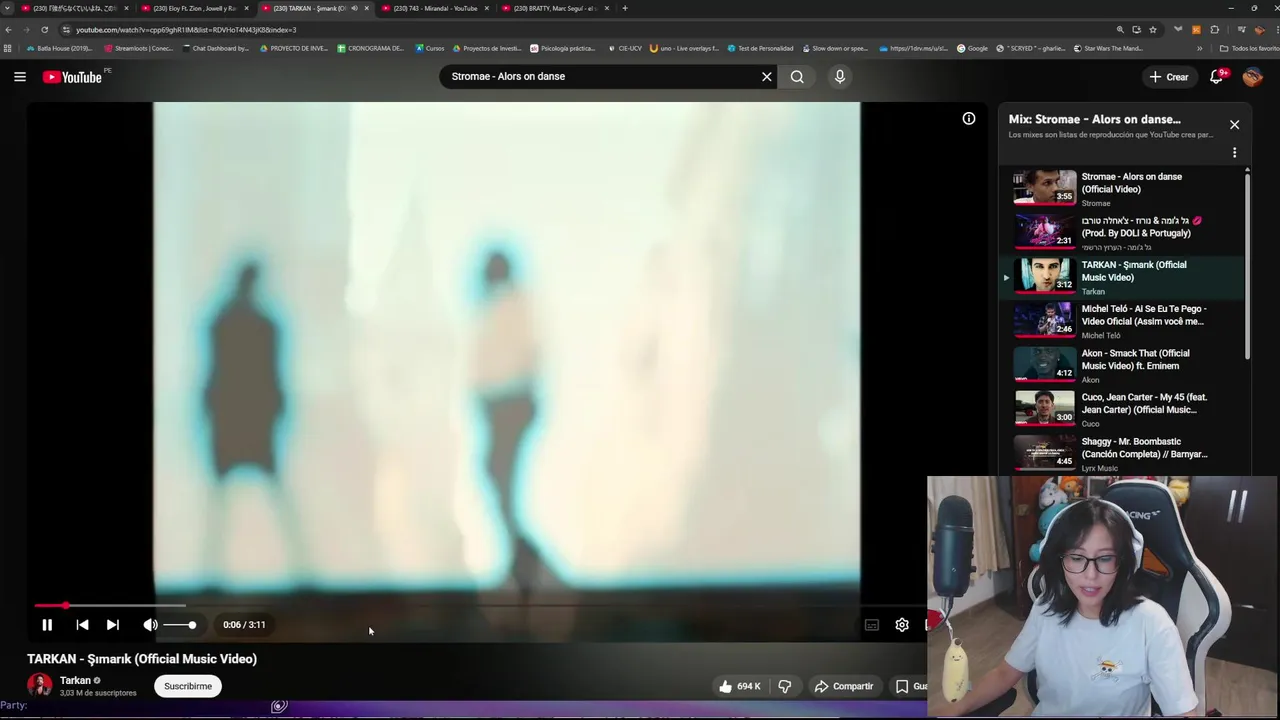Click the video title TARKAN - Şımarık
This screenshot has width=1280, height=720.
click(x=142, y=659)
